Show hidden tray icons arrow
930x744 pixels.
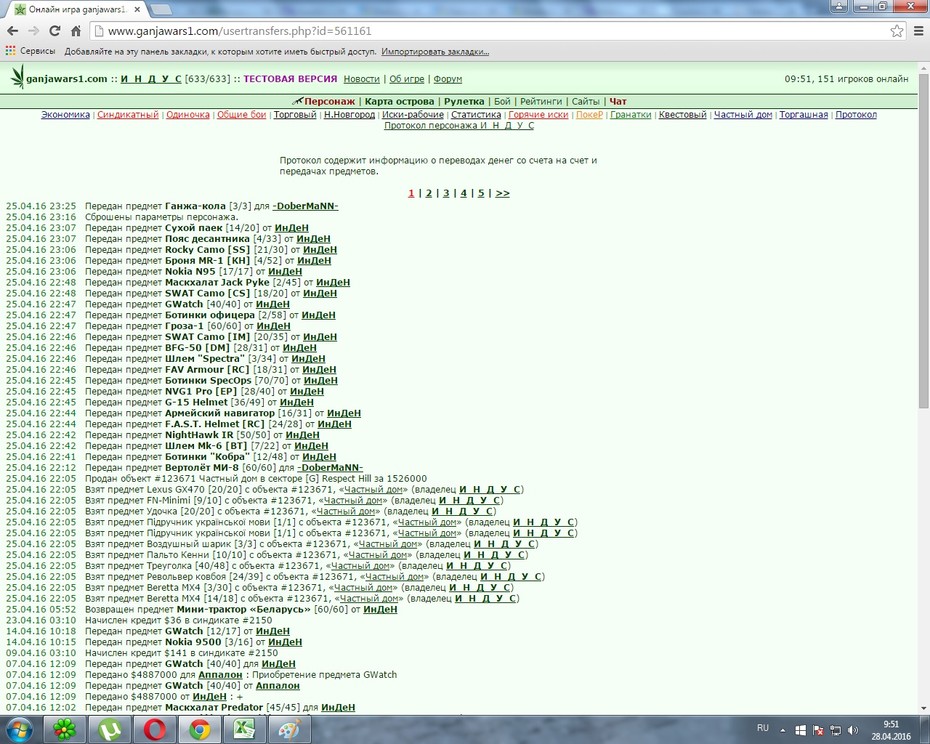tap(783, 730)
